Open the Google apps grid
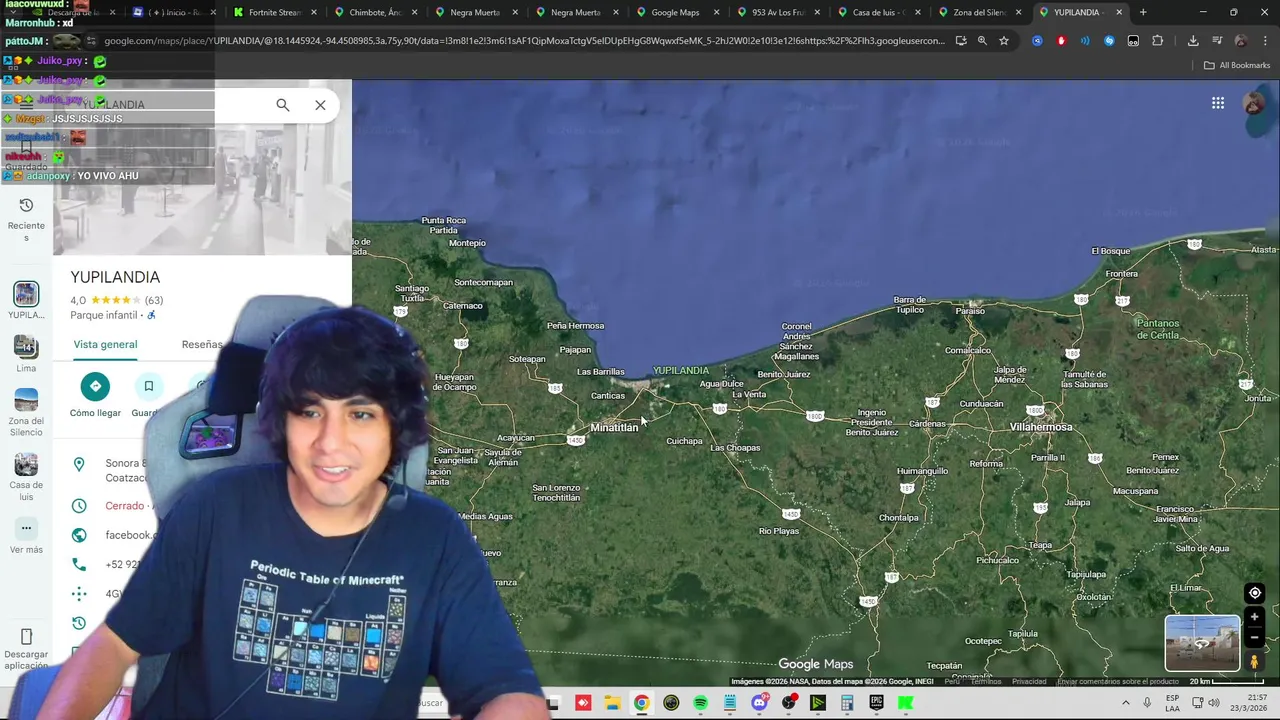The width and height of the screenshot is (1280, 720). point(1218,103)
